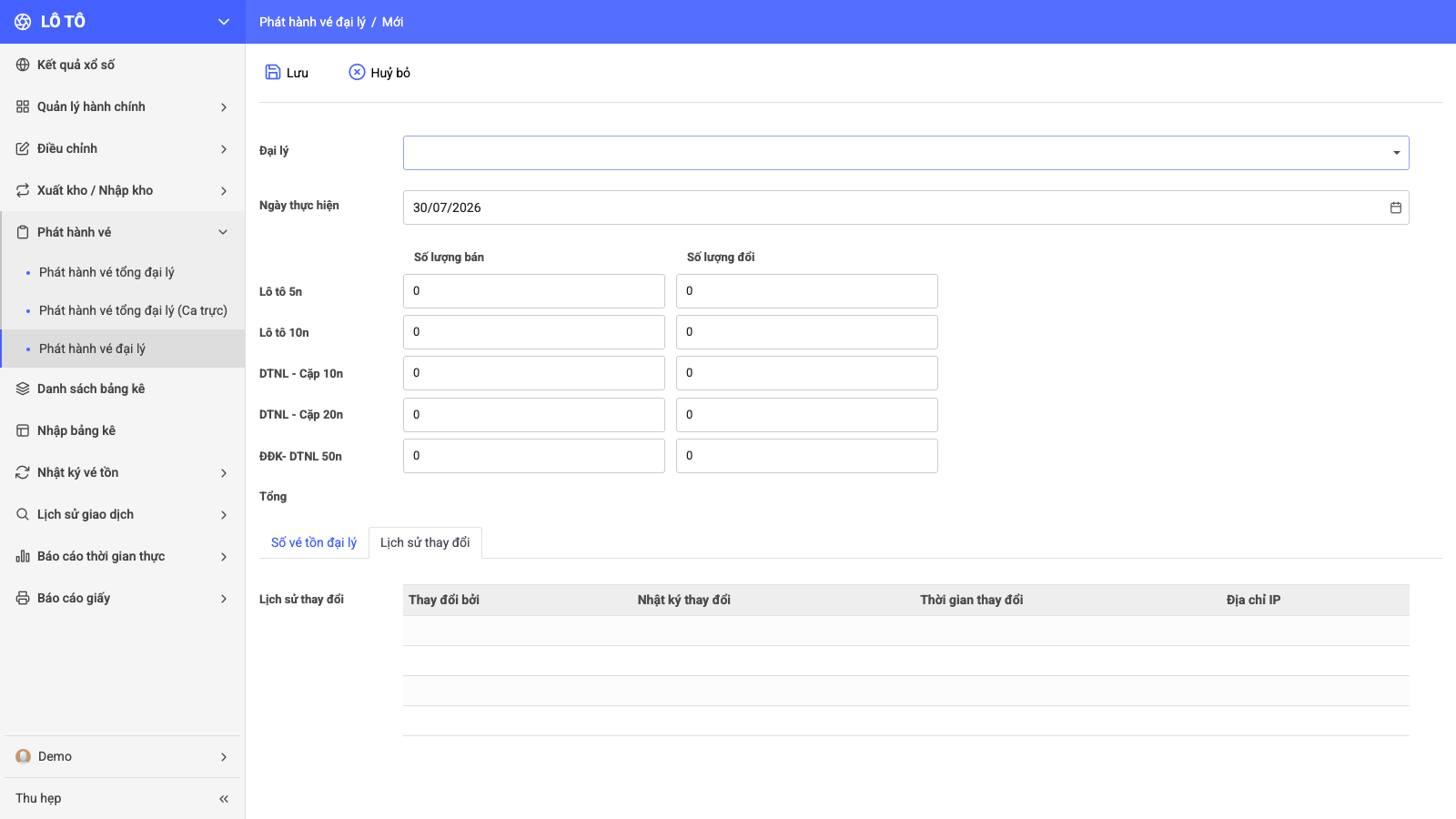Focus Lô tô 10n Số lượng bán input
1456x819 pixels.
pyautogui.click(x=534, y=332)
